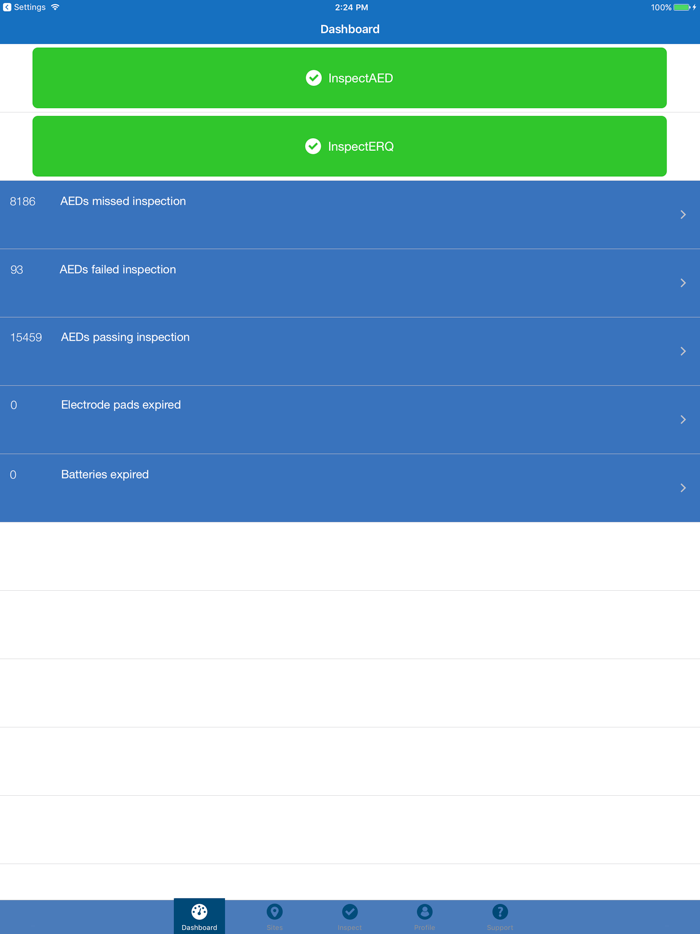This screenshot has width=700, height=934.
Task: Click the 2:24 PM clock
Action: click(351, 7)
